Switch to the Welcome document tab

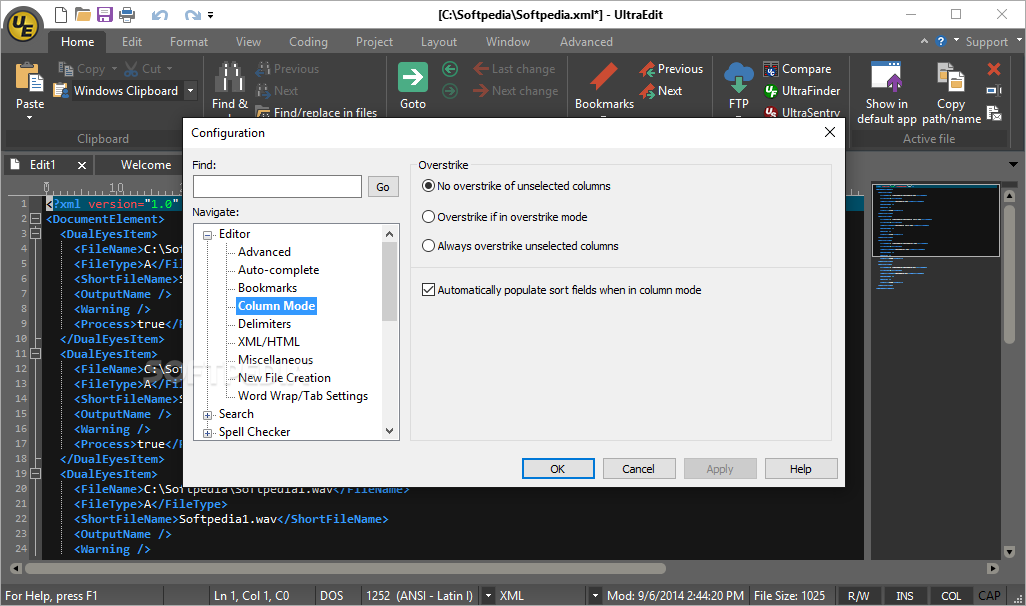coord(146,165)
